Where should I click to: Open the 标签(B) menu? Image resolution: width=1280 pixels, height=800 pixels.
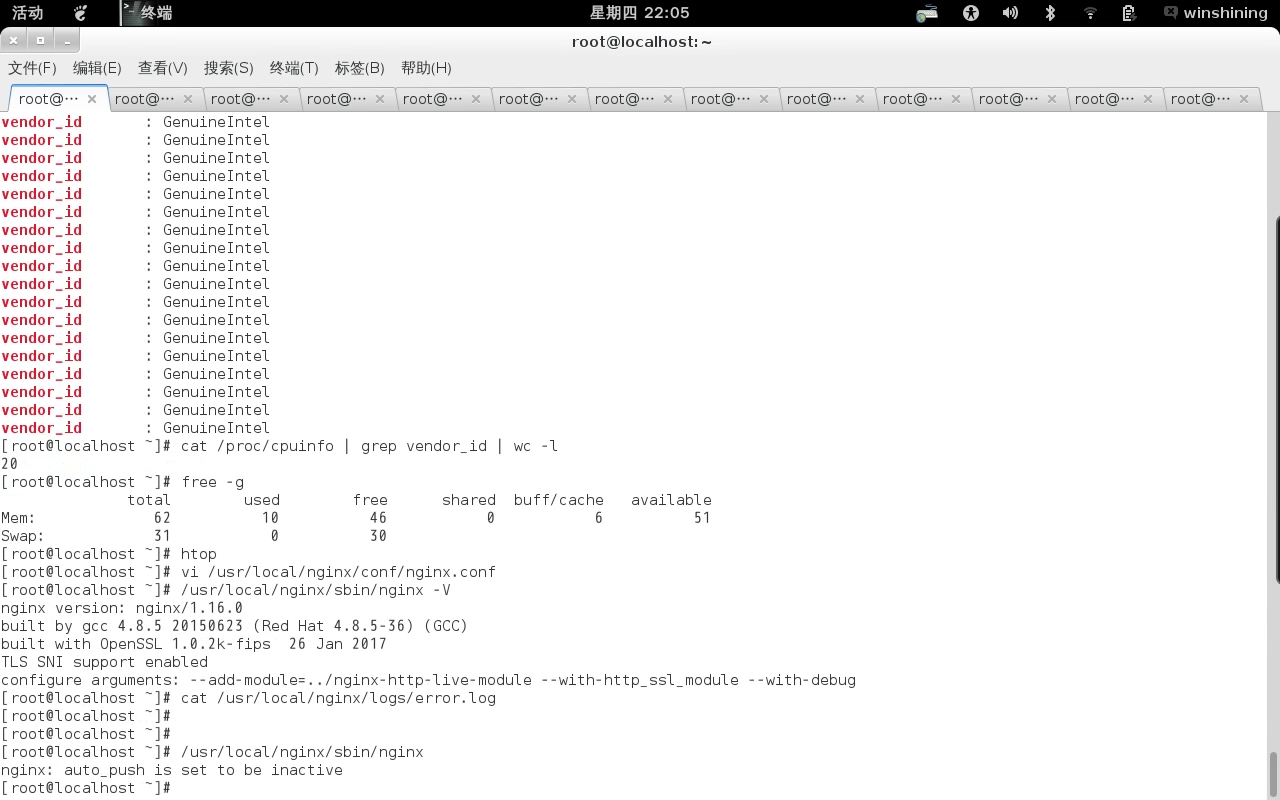360,67
